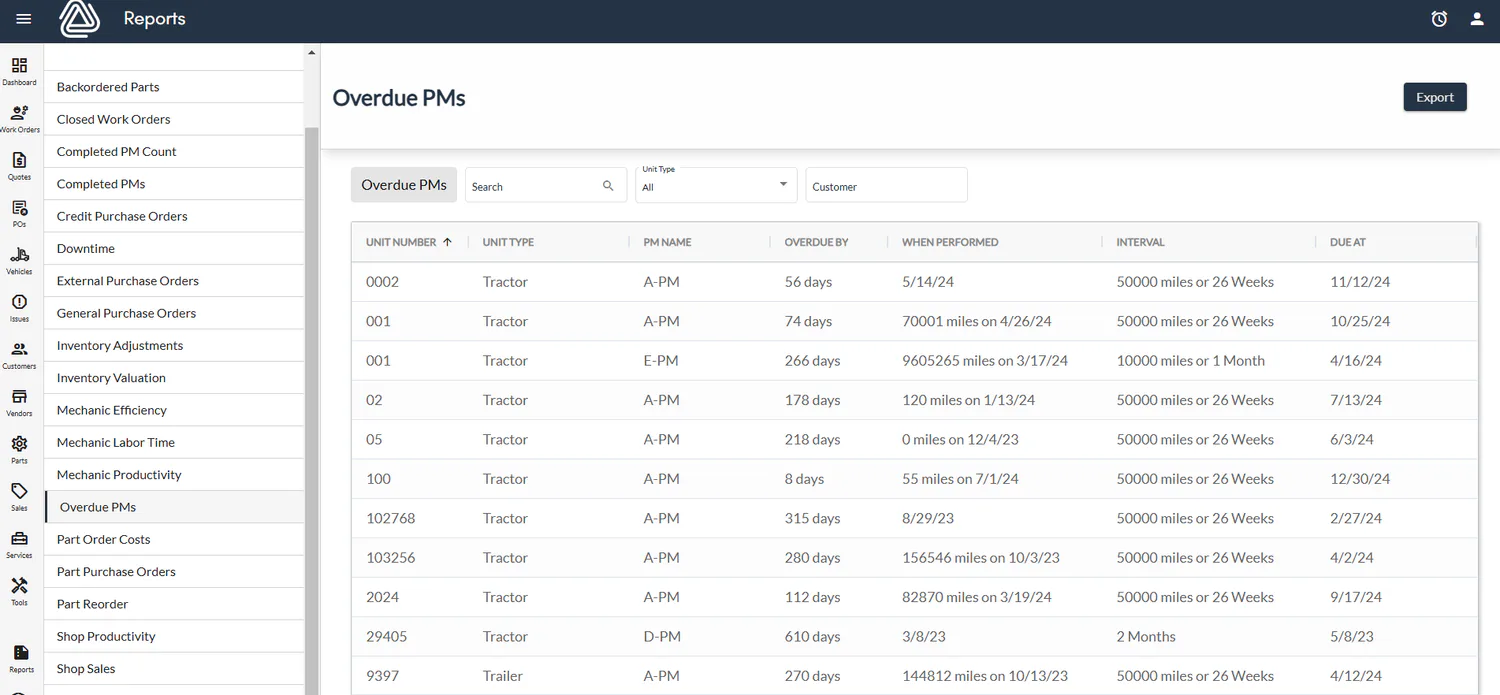Viewport: 1500px width, 695px height.
Task: Open POs from the sidebar
Action: [x=19, y=213]
